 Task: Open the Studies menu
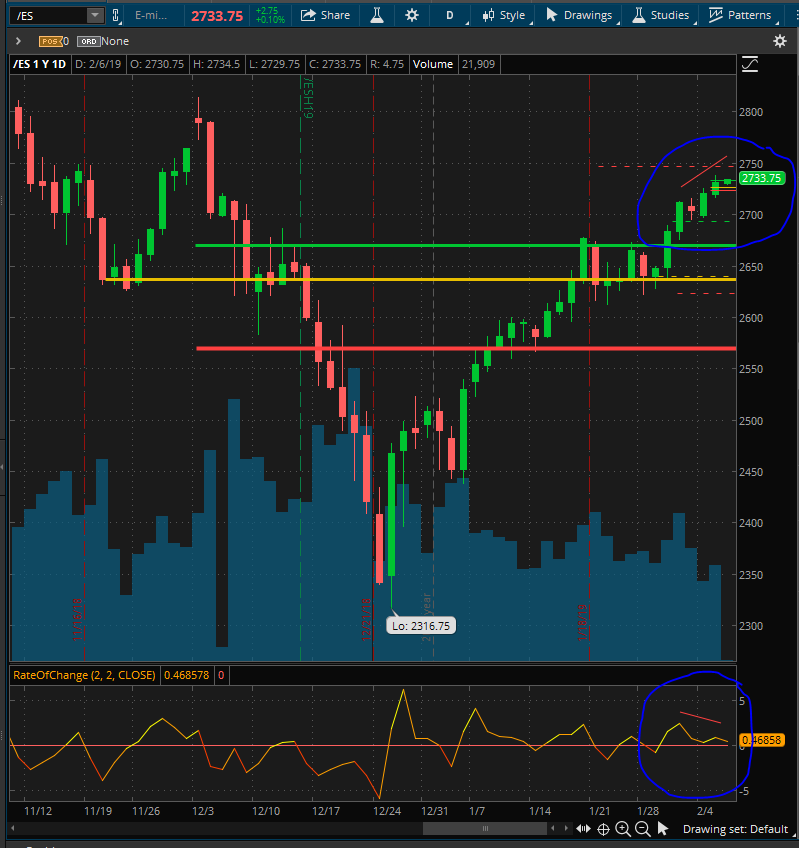point(661,15)
